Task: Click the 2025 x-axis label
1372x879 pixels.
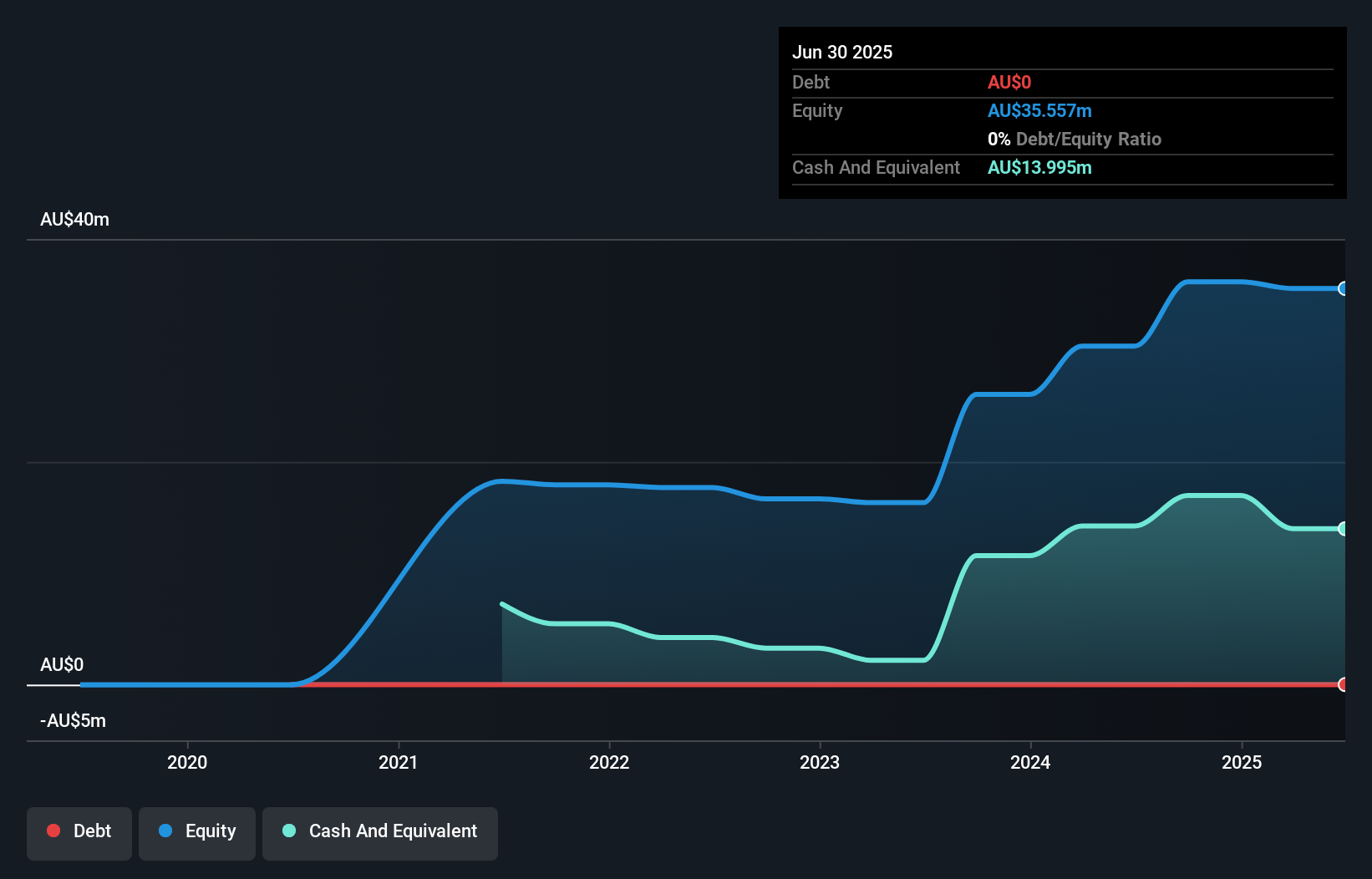Action: click(x=1242, y=762)
